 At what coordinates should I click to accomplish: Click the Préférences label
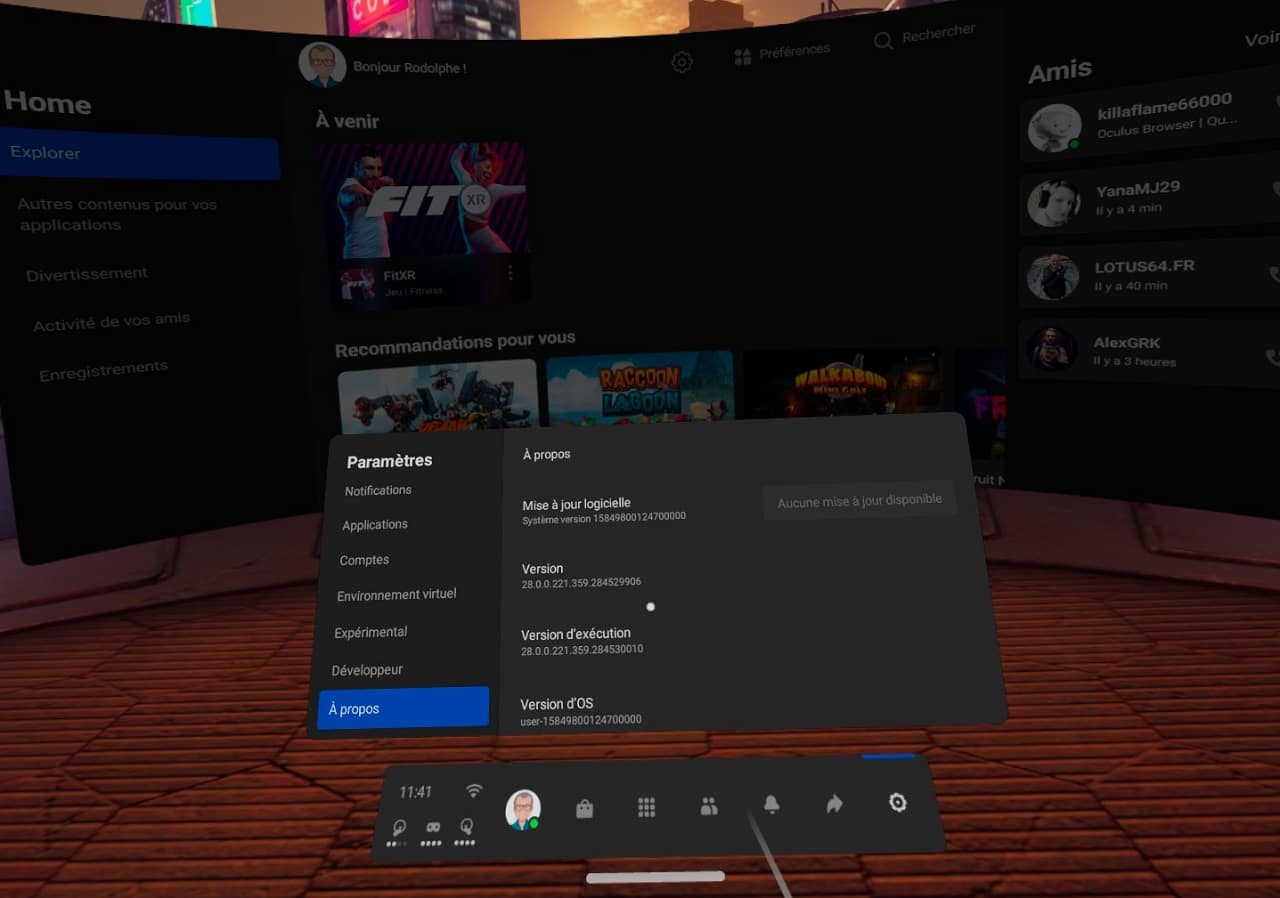[x=794, y=51]
